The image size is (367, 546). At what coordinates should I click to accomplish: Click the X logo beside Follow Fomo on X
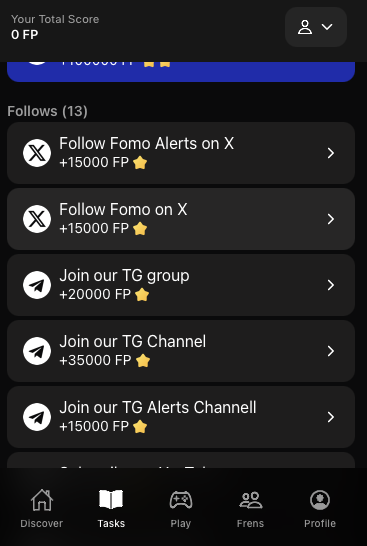(x=37, y=219)
